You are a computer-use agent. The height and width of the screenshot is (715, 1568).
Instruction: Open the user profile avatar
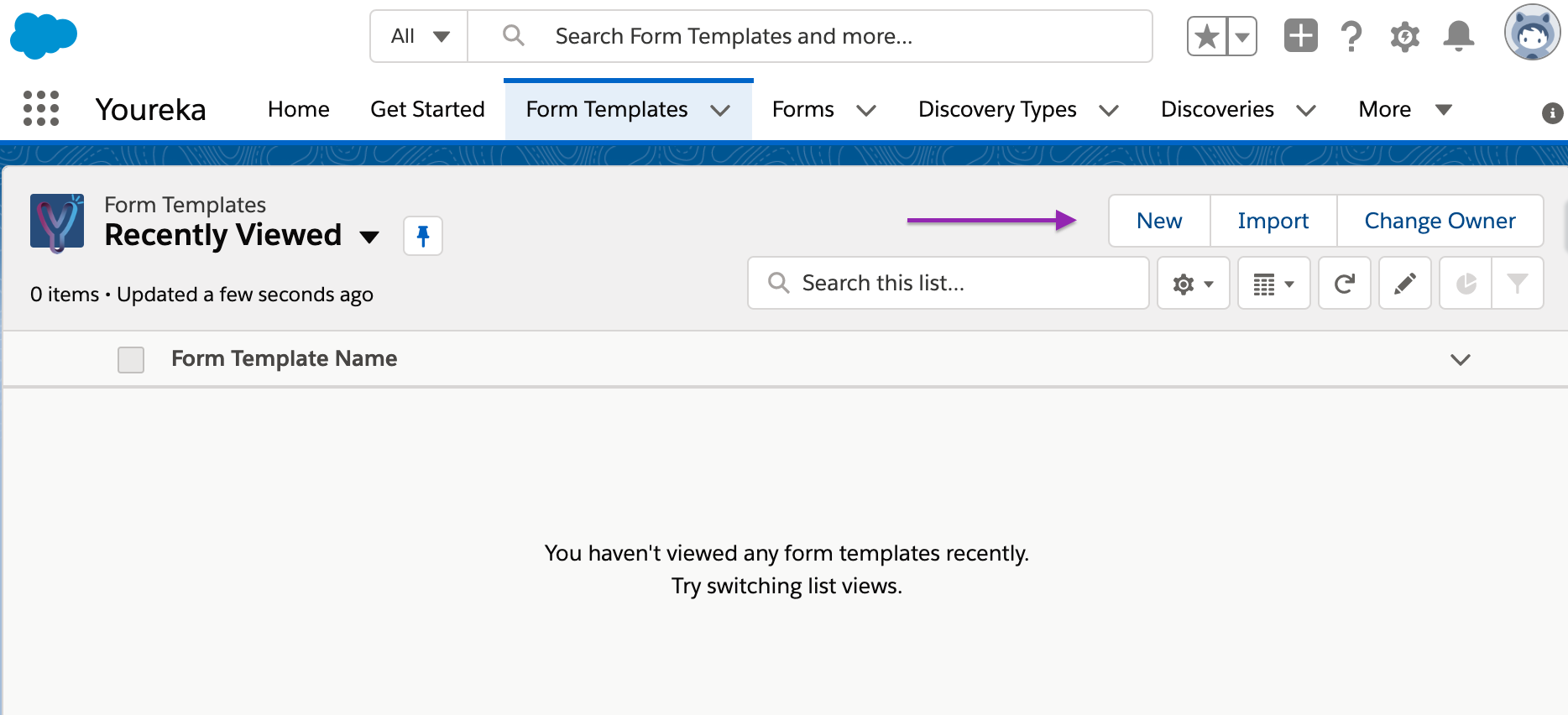coord(1532,34)
